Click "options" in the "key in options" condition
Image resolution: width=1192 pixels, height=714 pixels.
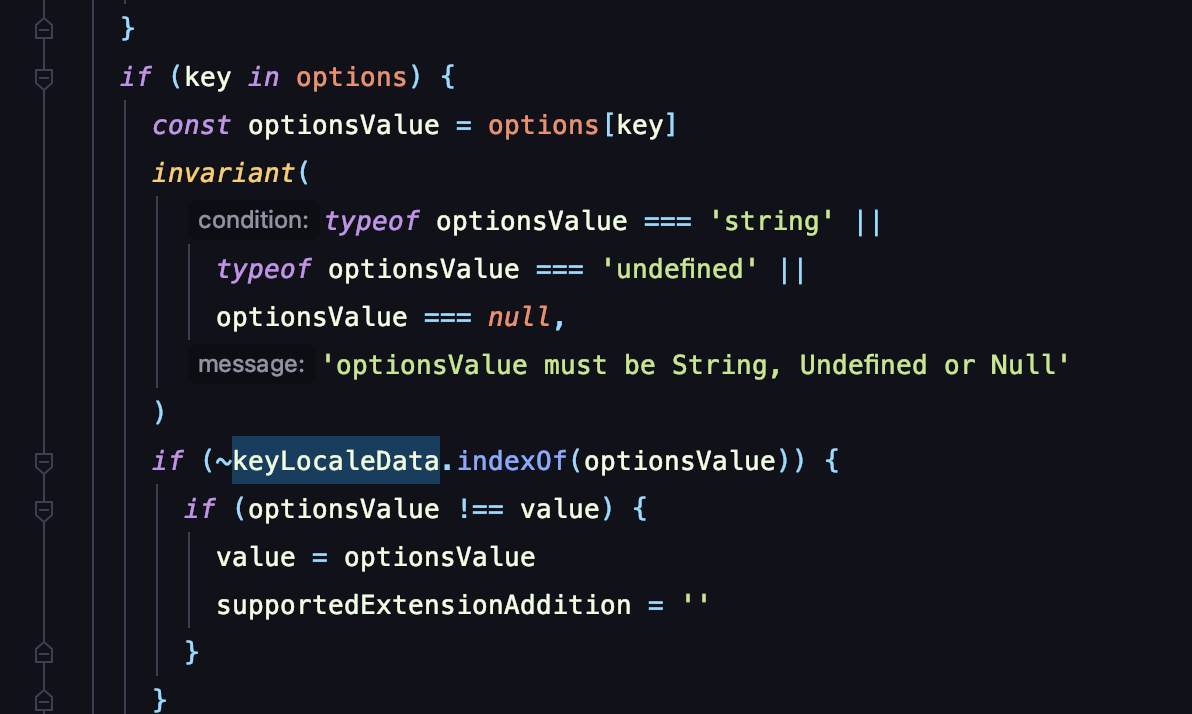click(349, 77)
